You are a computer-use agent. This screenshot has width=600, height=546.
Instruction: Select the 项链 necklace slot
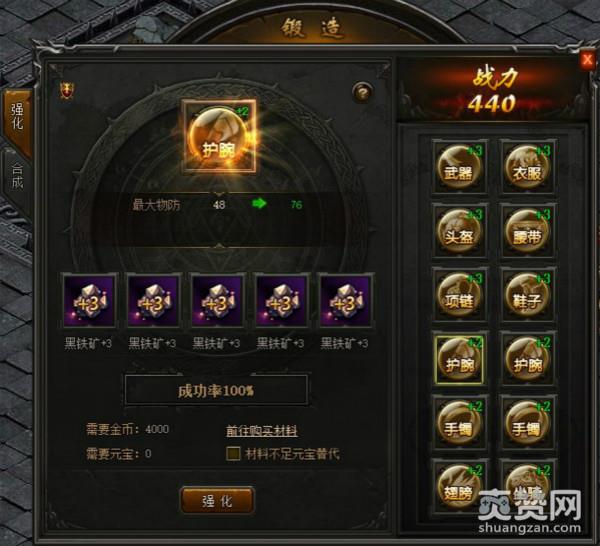[x=459, y=295]
